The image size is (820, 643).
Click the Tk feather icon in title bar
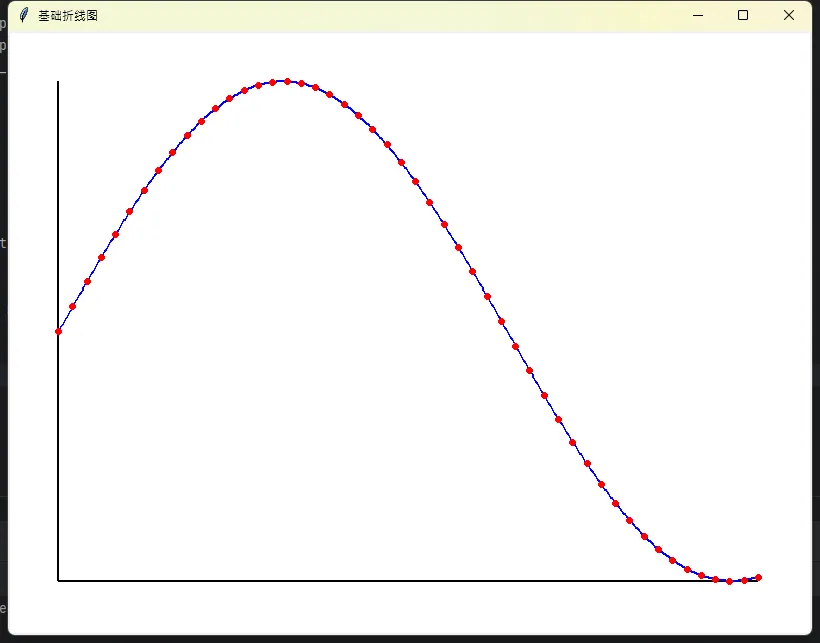point(24,15)
